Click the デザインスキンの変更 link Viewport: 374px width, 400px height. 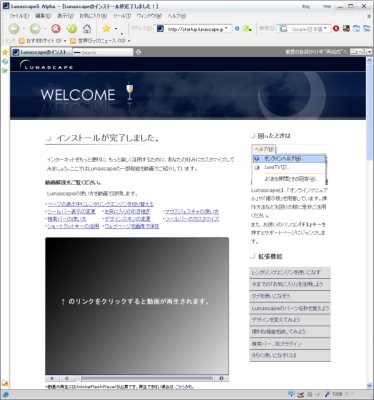coord(127,219)
